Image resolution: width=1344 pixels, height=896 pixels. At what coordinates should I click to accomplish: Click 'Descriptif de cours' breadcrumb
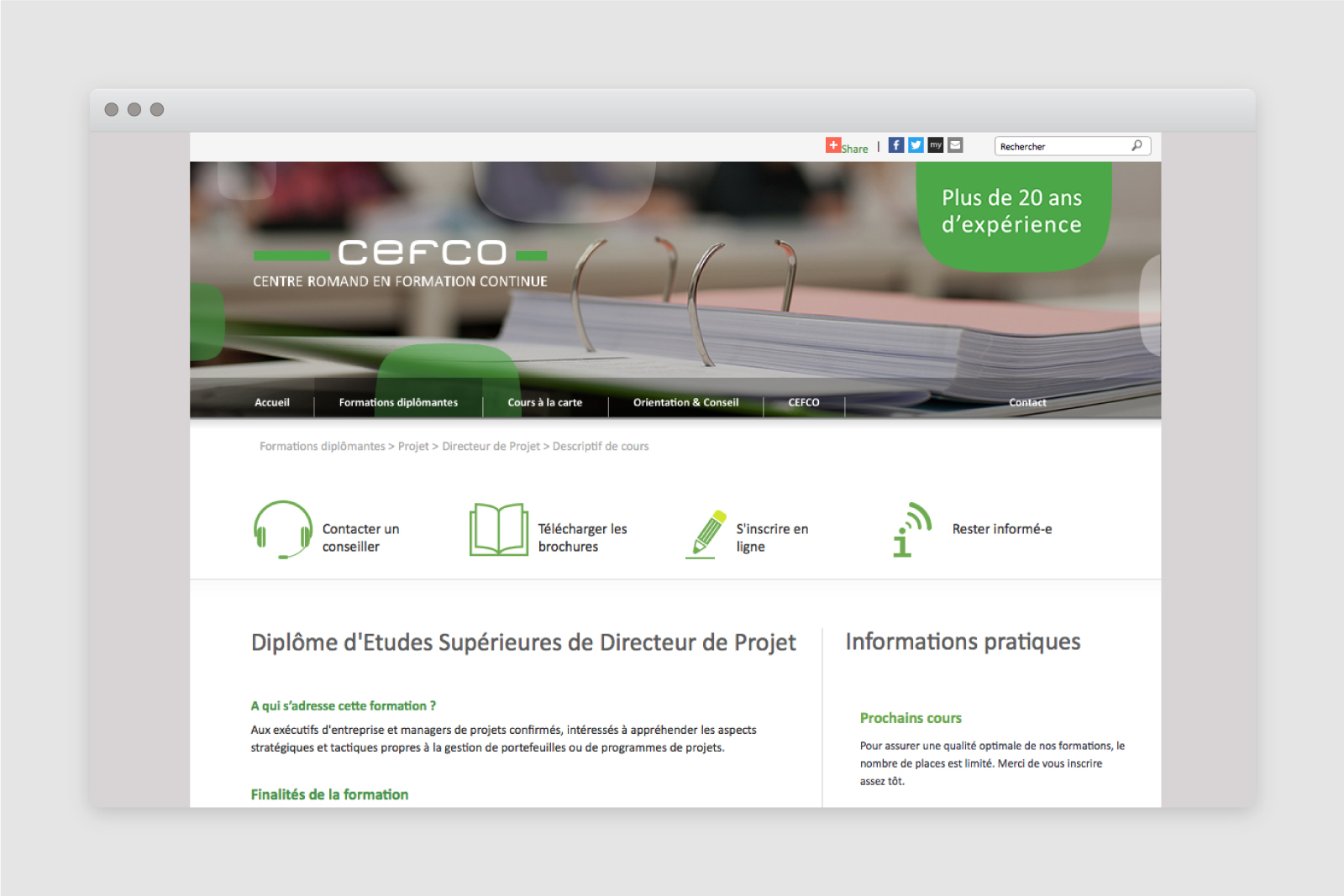click(x=601, y=446)
